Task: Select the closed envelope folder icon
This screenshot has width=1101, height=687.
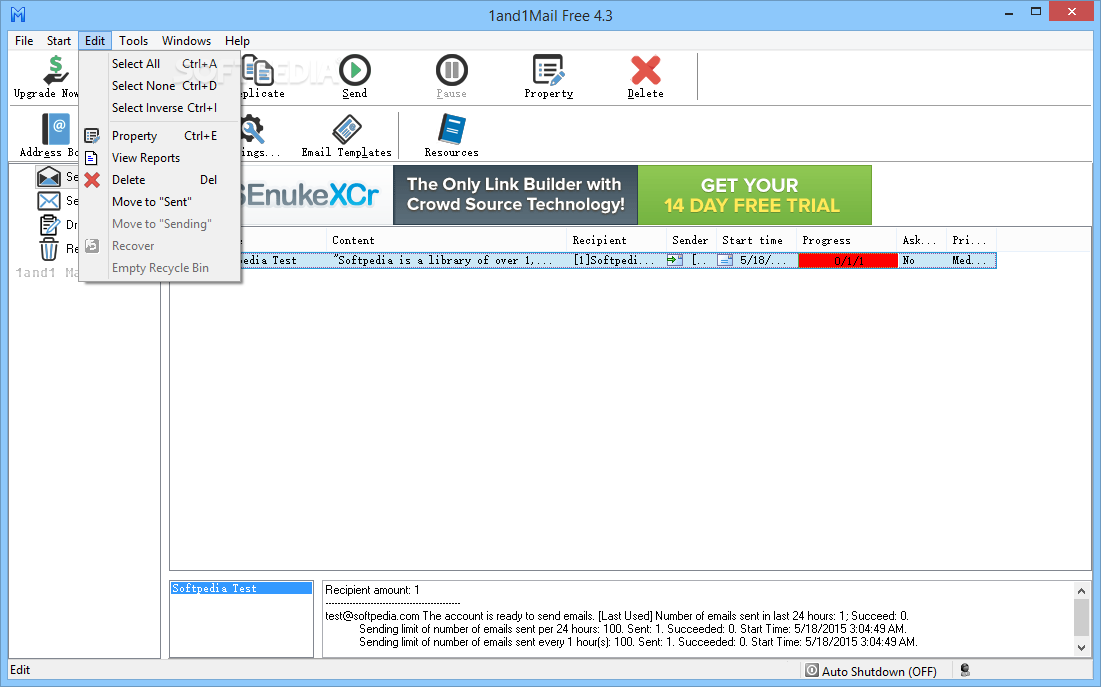Action: click(x=48, y=201)
